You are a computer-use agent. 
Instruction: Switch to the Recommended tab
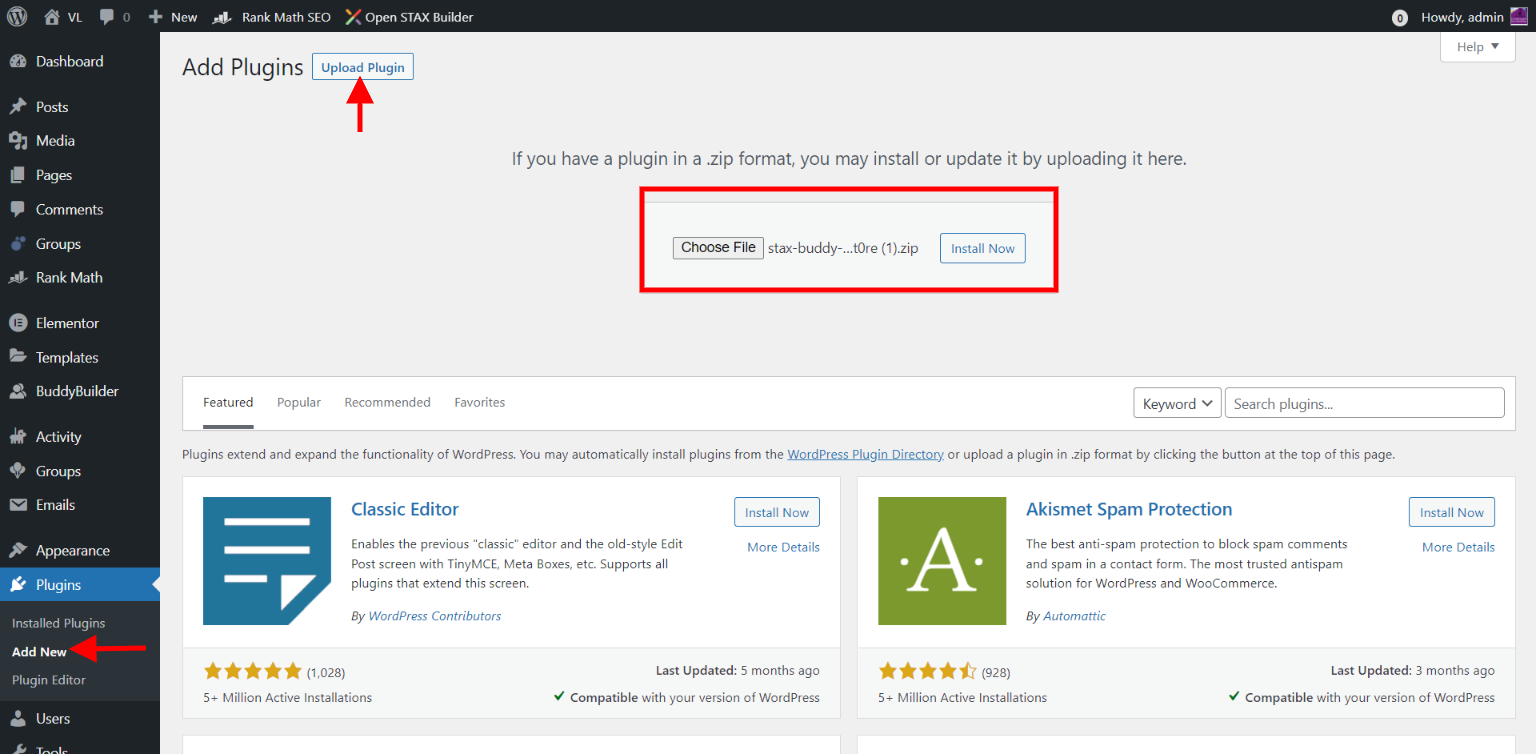click(x=387, y=402)
